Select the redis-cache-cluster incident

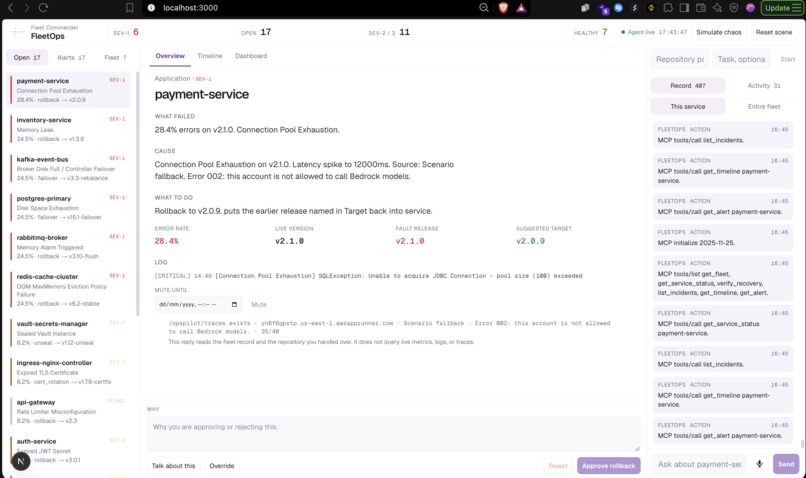pyautogui.click(x=69, y=290)
